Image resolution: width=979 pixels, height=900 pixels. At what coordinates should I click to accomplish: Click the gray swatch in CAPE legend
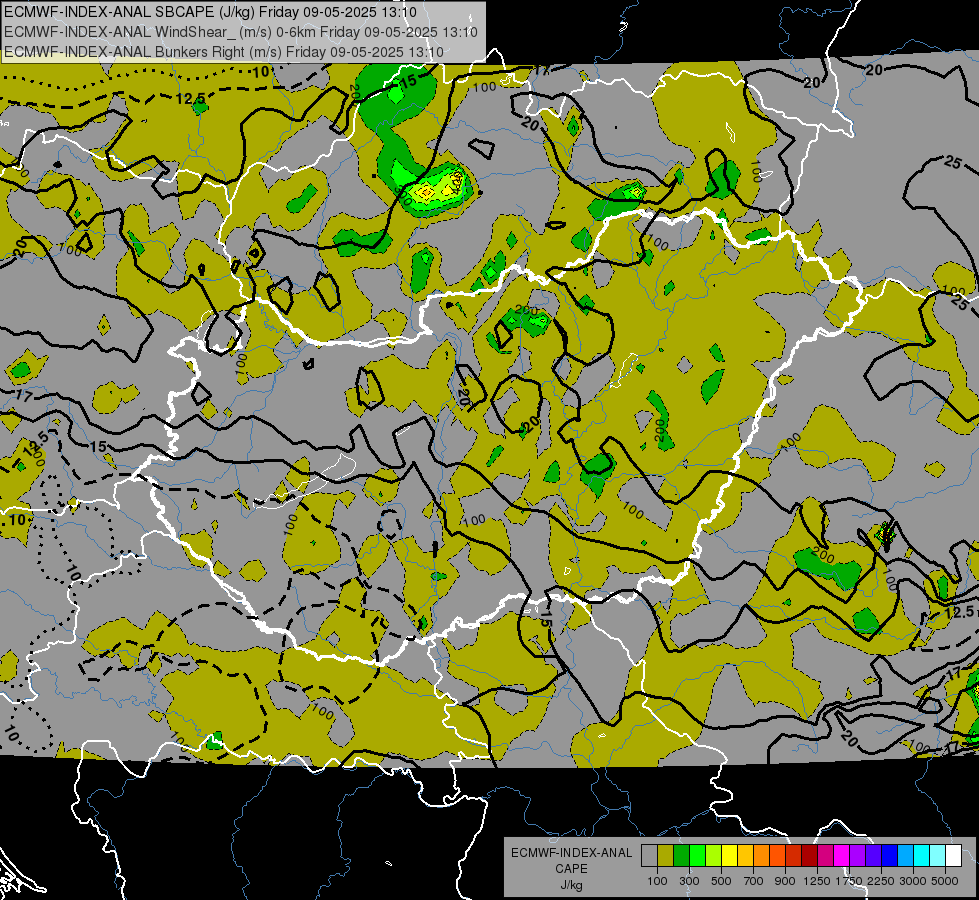pyautogui.click(x=649, y=856)
